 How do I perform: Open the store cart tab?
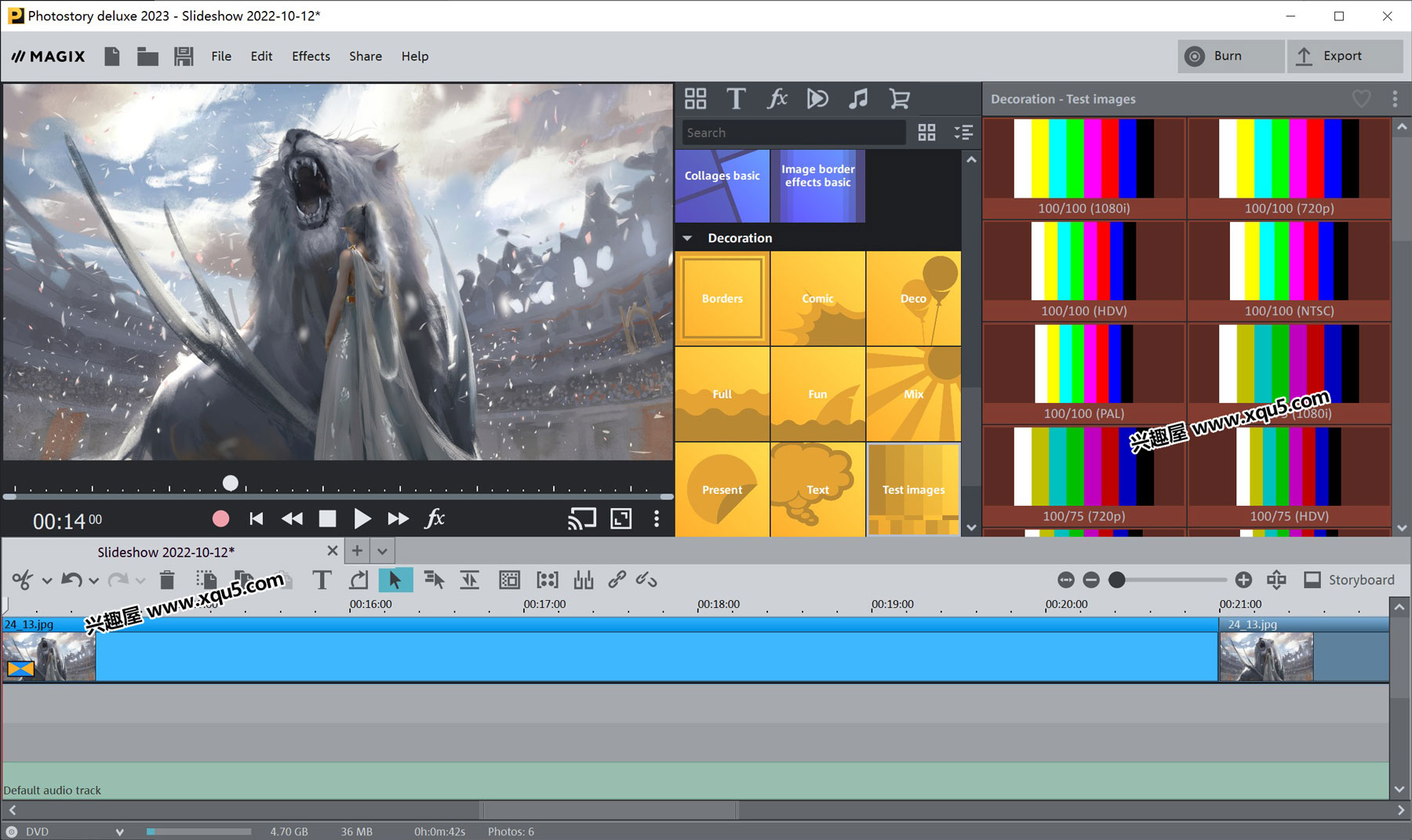[899, 99]
